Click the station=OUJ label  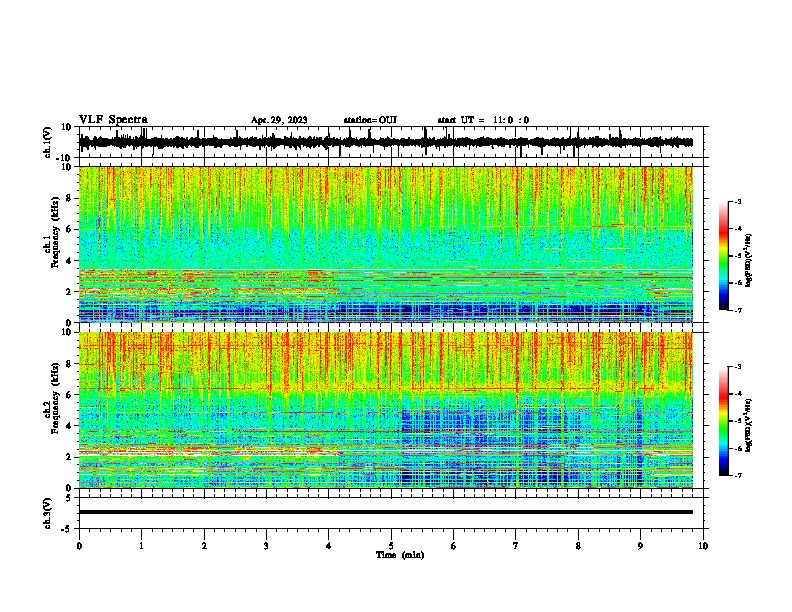coord(370,120)
